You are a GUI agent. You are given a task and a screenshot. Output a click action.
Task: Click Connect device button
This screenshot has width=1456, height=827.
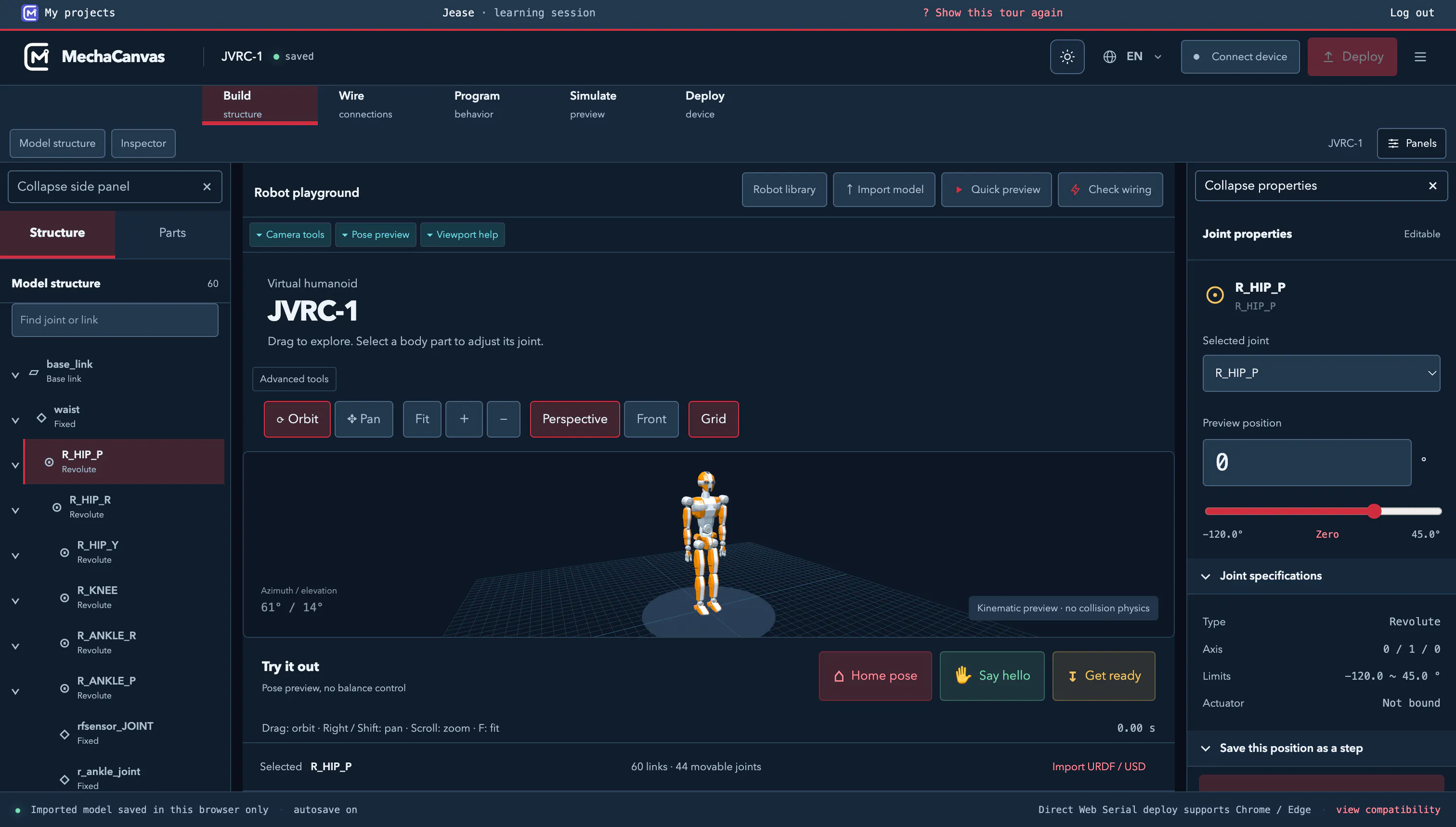[x=1240, y=56]
